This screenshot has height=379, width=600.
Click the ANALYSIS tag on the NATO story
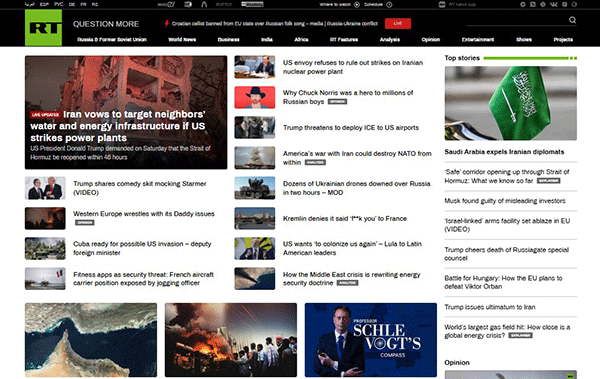point(315,163)
